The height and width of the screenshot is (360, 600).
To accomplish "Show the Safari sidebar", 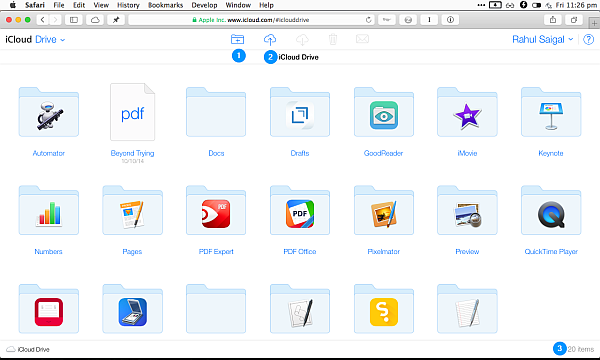I will coord(74,20).
